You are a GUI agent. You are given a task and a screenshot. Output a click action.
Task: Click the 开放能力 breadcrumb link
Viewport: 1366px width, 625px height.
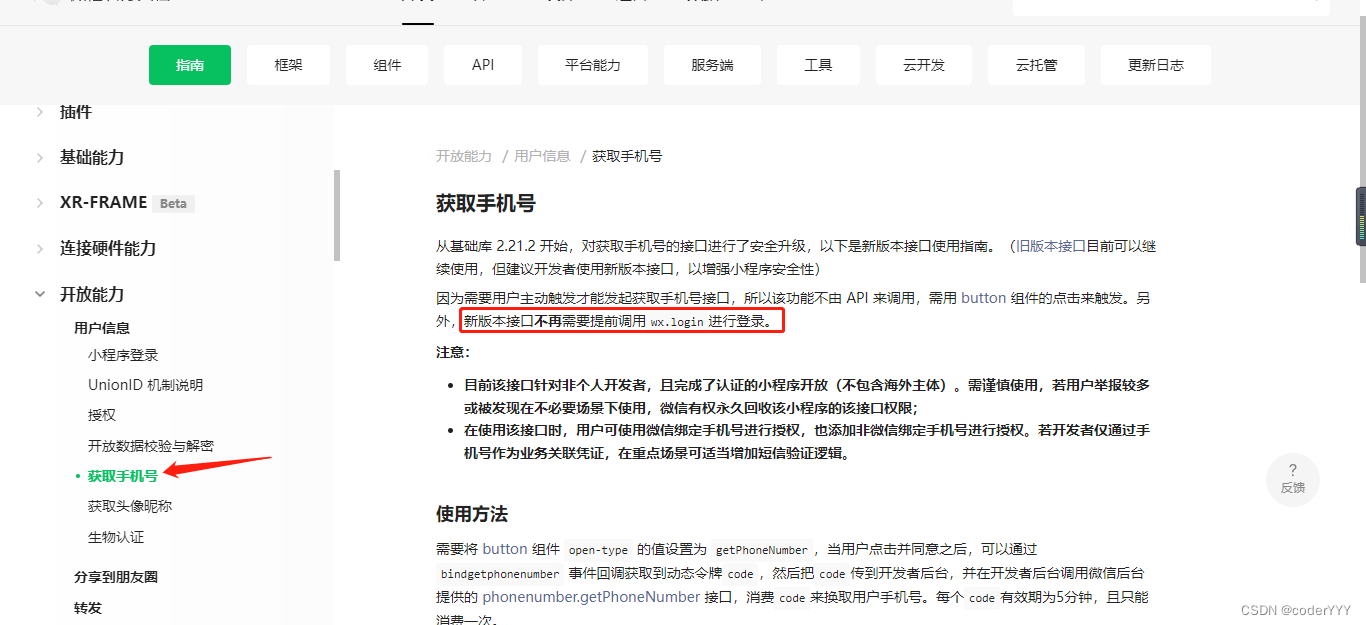tap(464, 156)
